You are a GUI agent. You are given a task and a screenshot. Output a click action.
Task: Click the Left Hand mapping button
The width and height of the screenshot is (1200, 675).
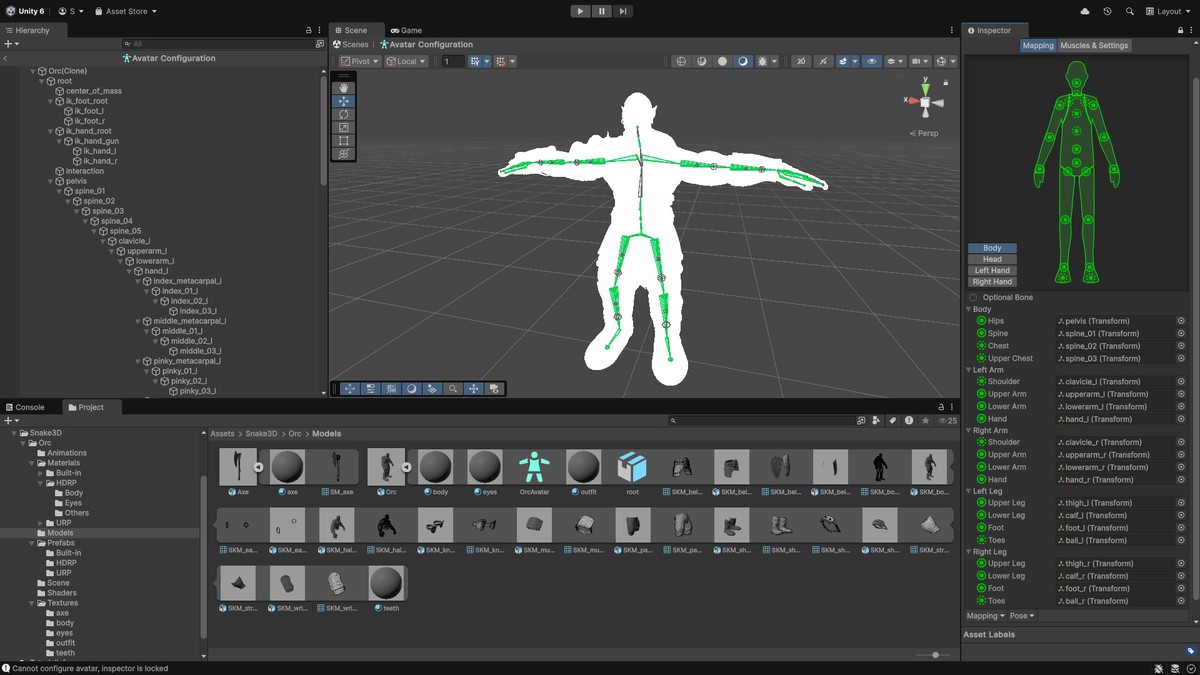click(x=992, y=270)
